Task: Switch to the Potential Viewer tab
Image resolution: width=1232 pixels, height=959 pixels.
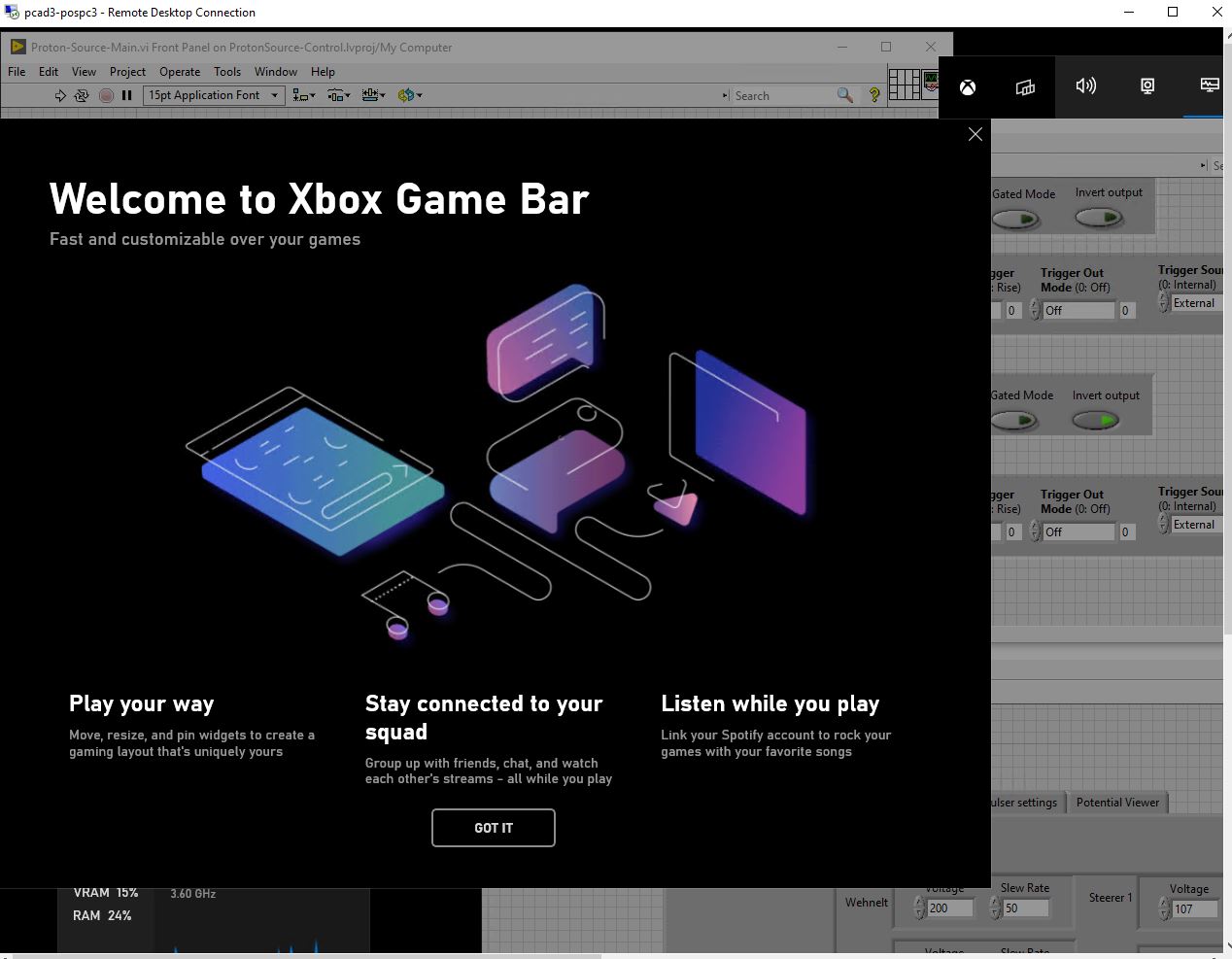Action: (1117, 803)
